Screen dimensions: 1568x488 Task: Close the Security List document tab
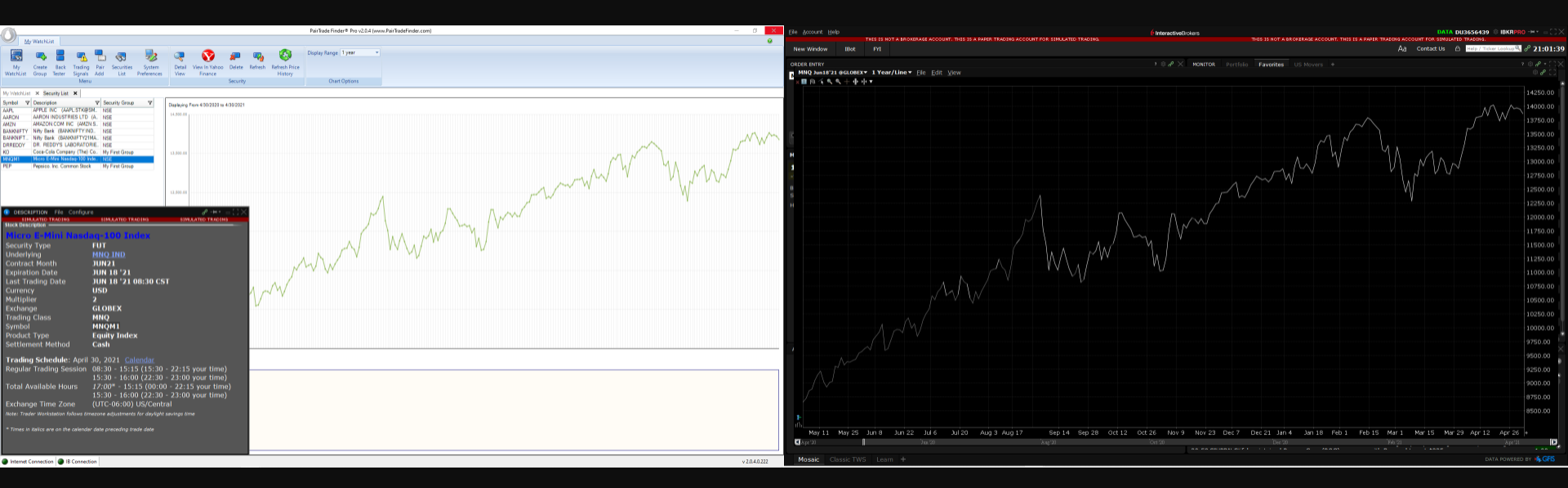[75, 93]
